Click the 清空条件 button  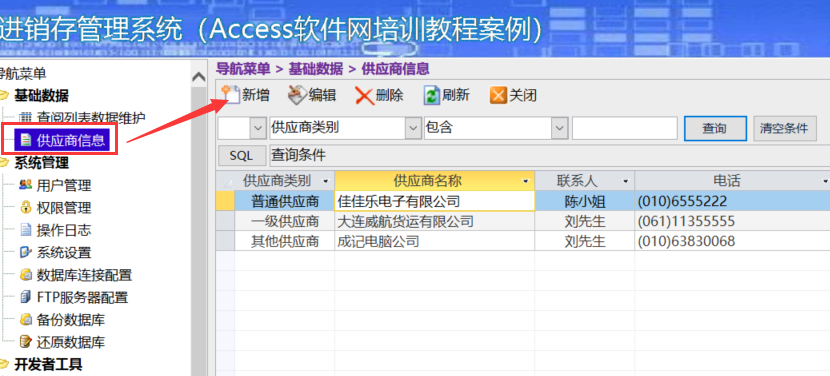click(784, 129)
